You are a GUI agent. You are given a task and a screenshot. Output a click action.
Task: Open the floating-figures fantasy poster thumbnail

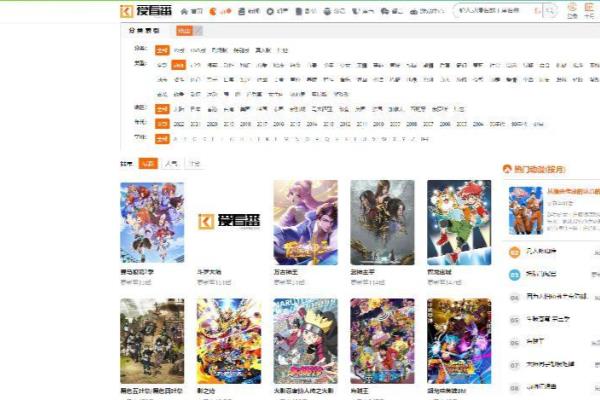[x=382, y=222]
